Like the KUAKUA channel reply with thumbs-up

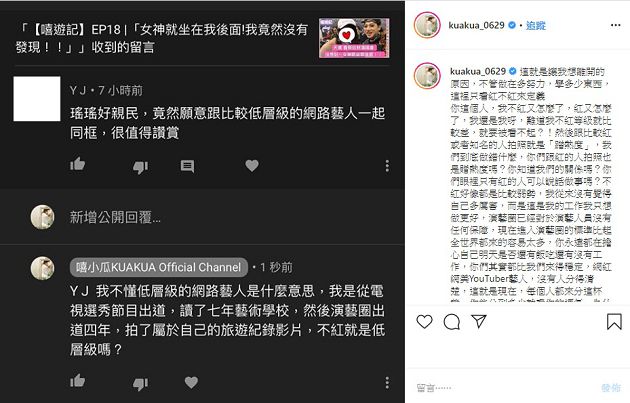tap(77, 380)
